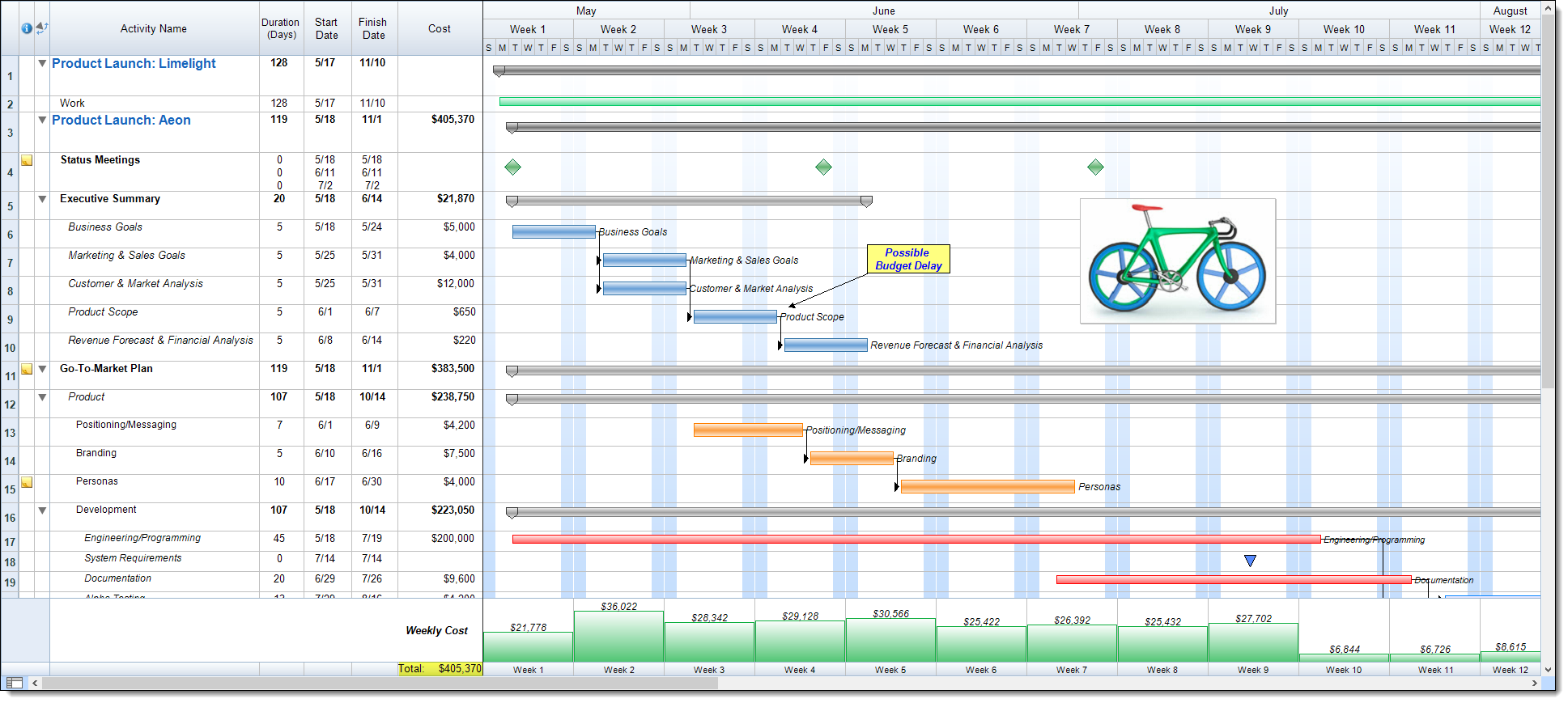This screenshot has width=1568, height=703.
Task: Click the bicycle image in the chart
Action: pos(1177,261)
